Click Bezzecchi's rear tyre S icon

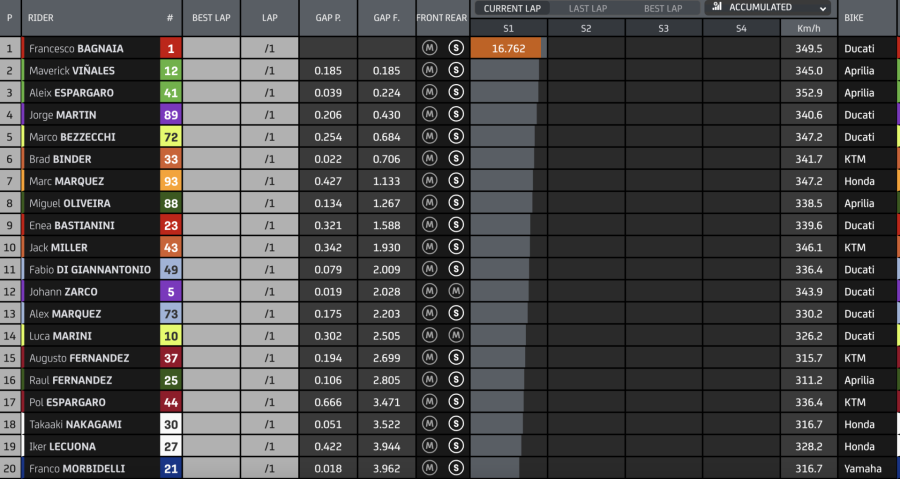tap(456, 137)
